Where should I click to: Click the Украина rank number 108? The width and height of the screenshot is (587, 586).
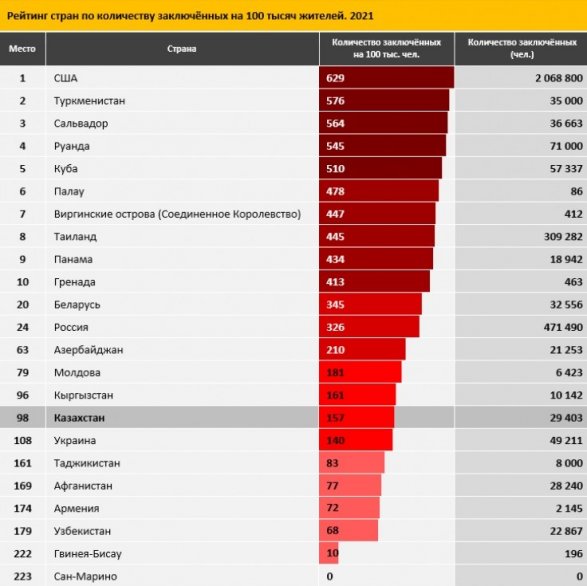pyautogui.click(x=22, y=440)
